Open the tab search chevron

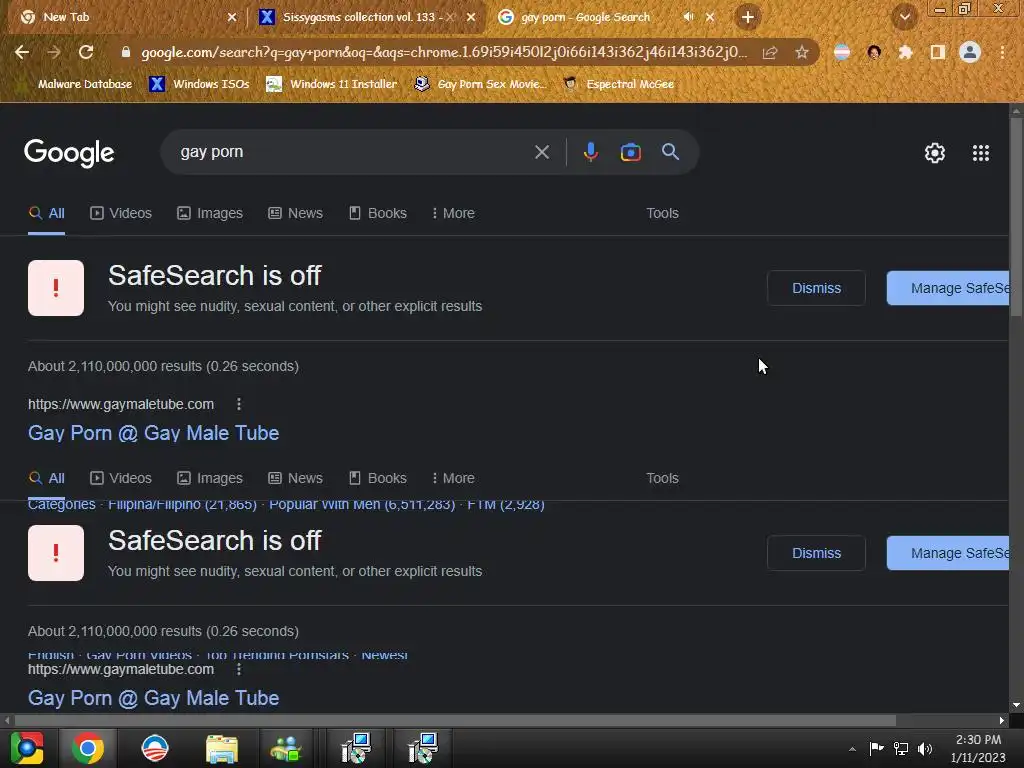tap(905, 17)
